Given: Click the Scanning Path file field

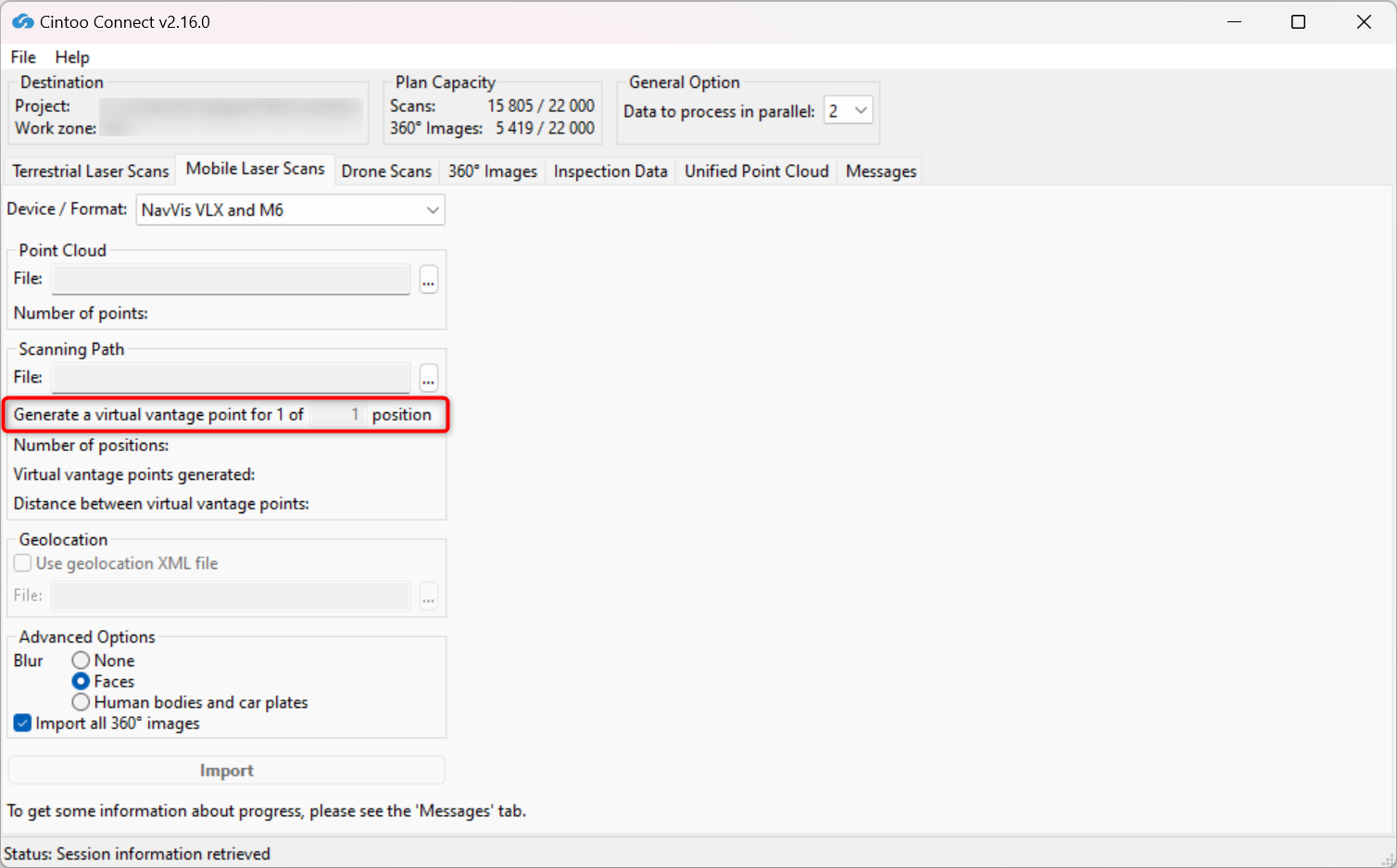Looking at the screenshot, I should click(x=232, y=378).
